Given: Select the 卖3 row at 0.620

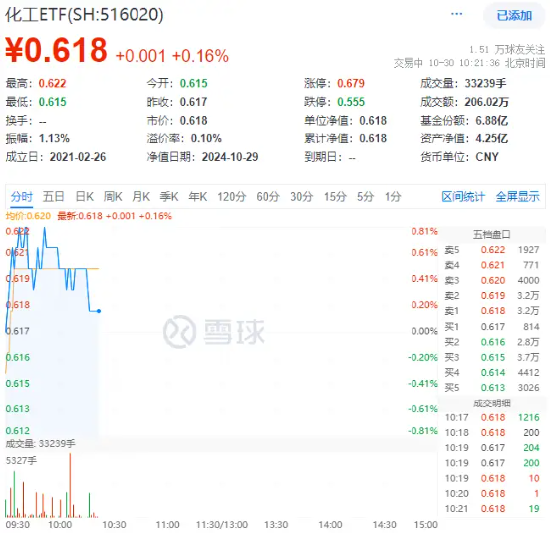Looking at the screenshot, I should (x=492, y=280).
